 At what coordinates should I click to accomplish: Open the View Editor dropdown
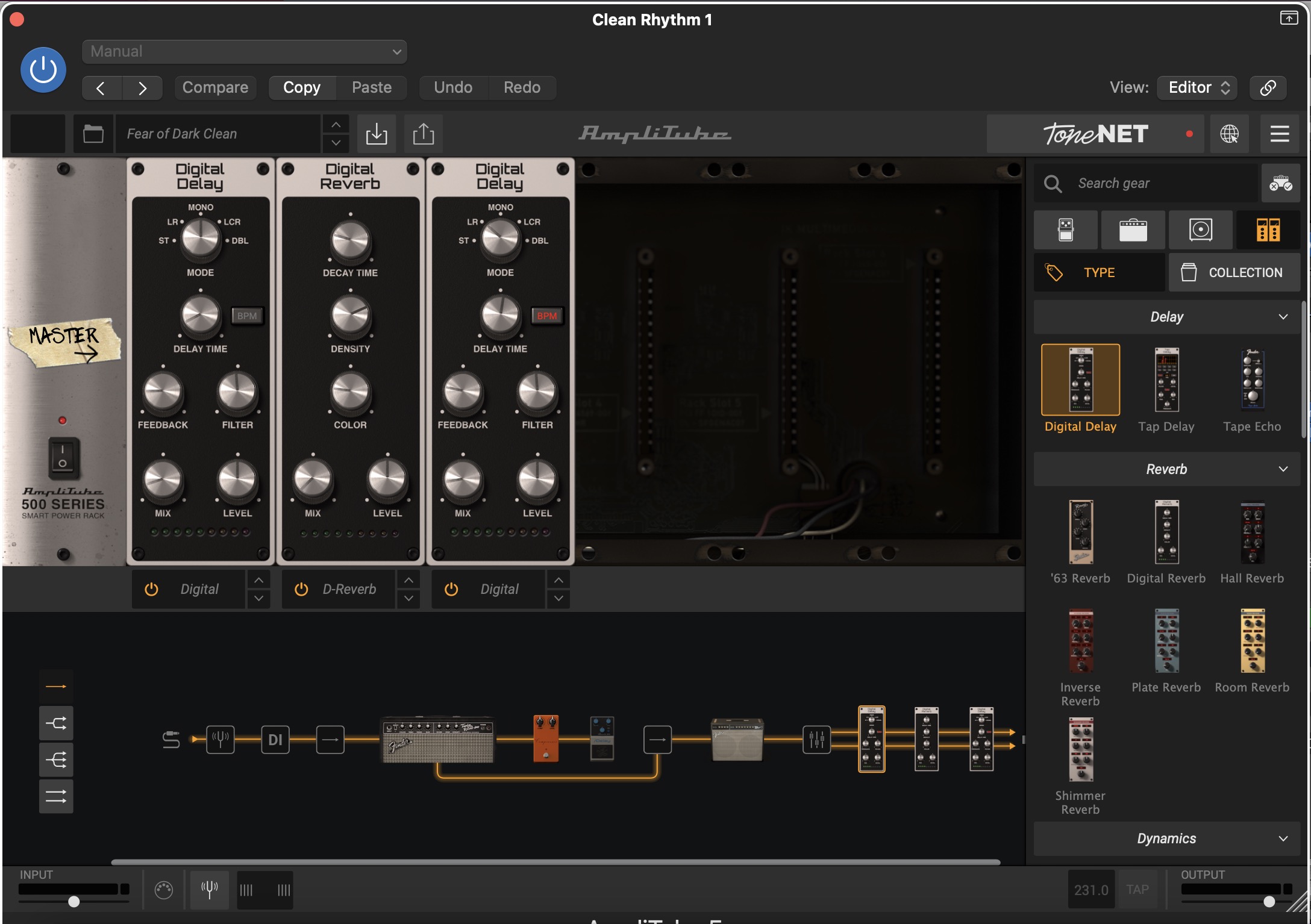tap(1197, 88)
